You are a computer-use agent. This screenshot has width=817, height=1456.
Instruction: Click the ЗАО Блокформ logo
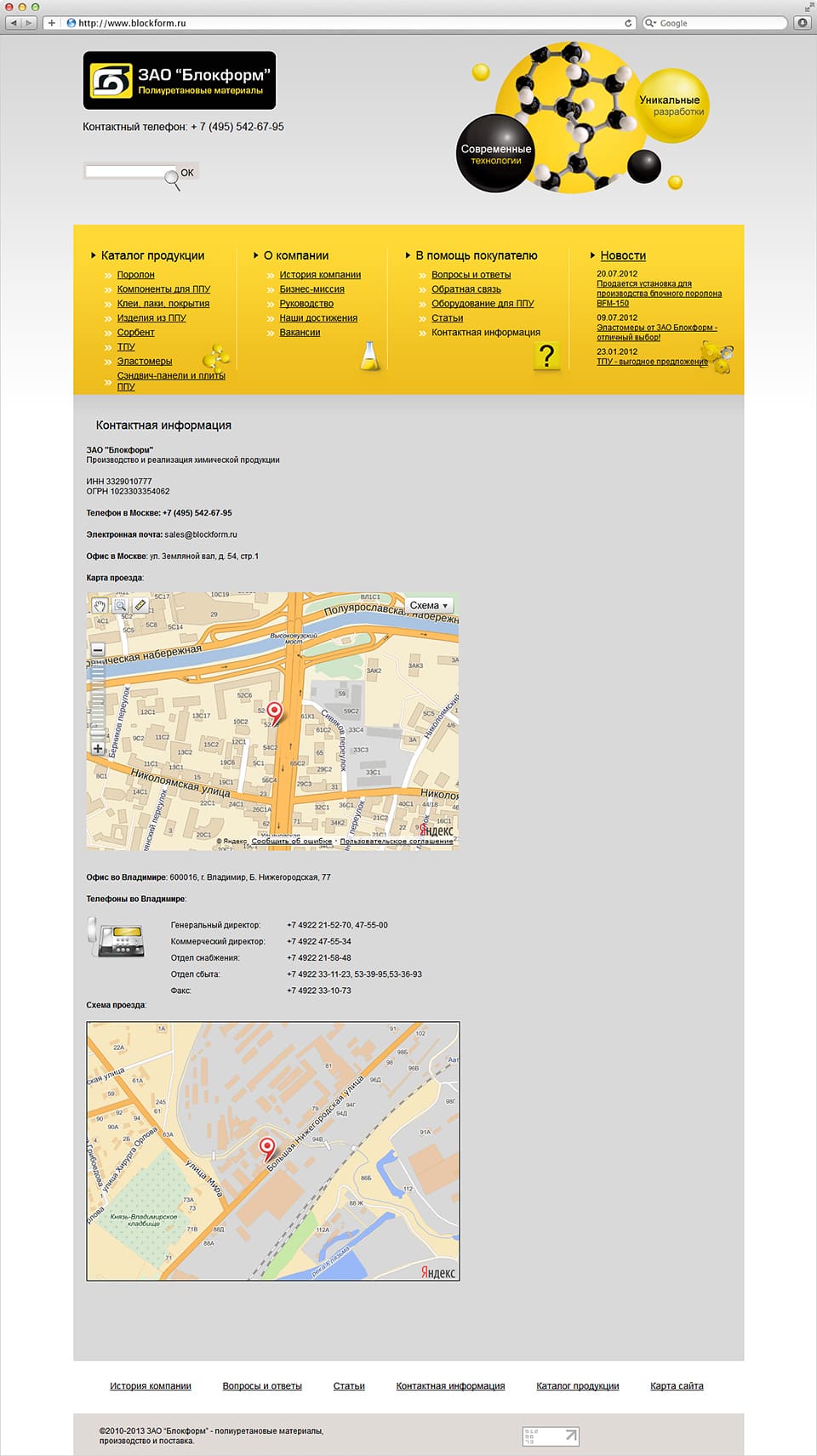tap(180, 81)
